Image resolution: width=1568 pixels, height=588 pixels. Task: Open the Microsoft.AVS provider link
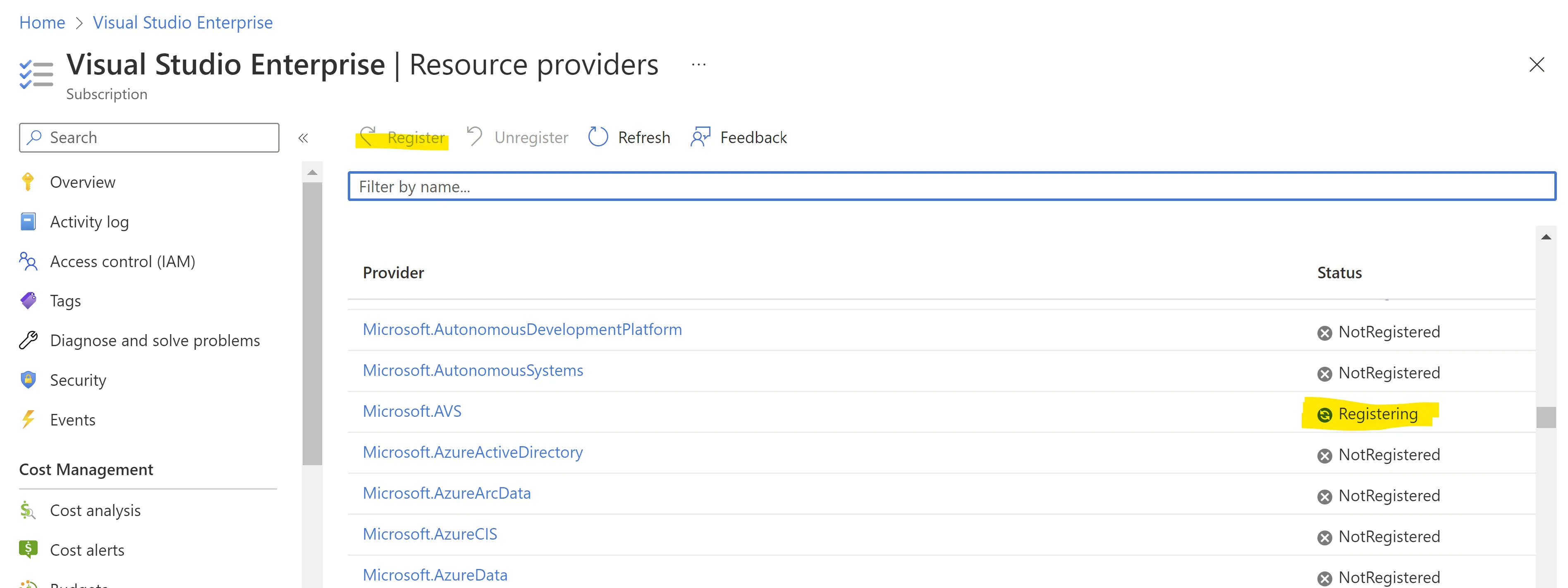412,411
